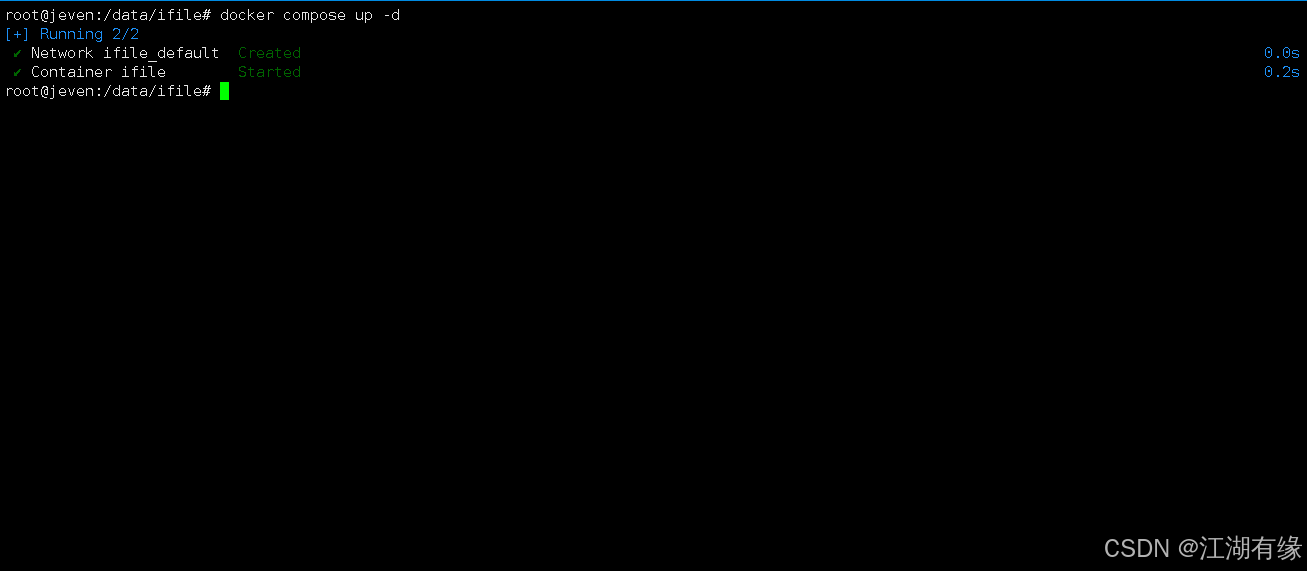Image resolution: width=1307 pixels, height=571 pixels.
Task: Click the '0.0s' timing value
Action: click(x=1282, y=53)
